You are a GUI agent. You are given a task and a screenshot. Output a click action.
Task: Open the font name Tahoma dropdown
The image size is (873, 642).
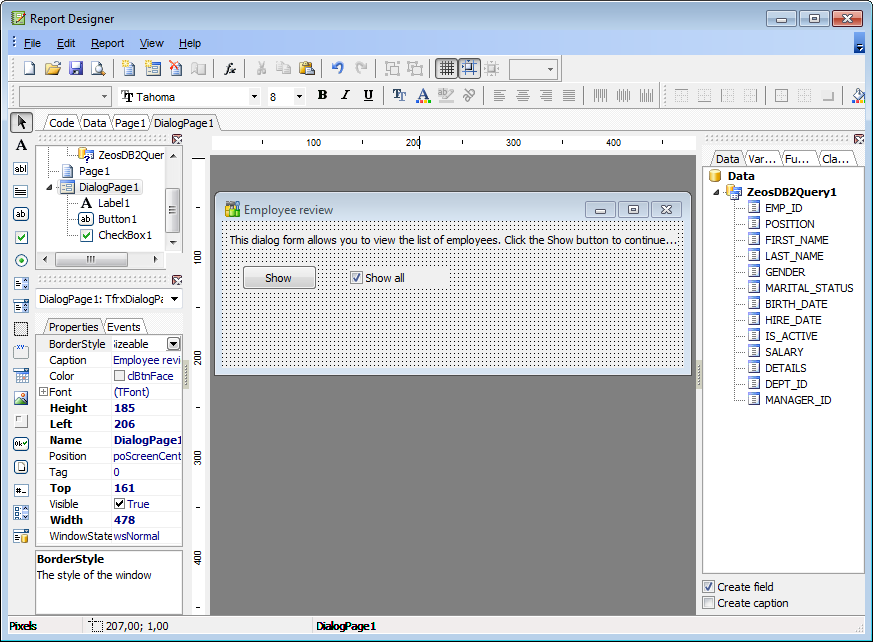(x=254, y=96)
